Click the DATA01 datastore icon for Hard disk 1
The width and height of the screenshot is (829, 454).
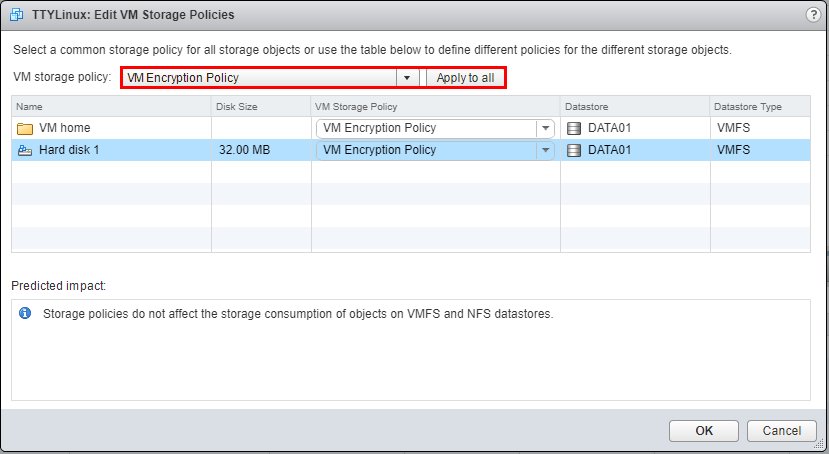click(573, 150)
